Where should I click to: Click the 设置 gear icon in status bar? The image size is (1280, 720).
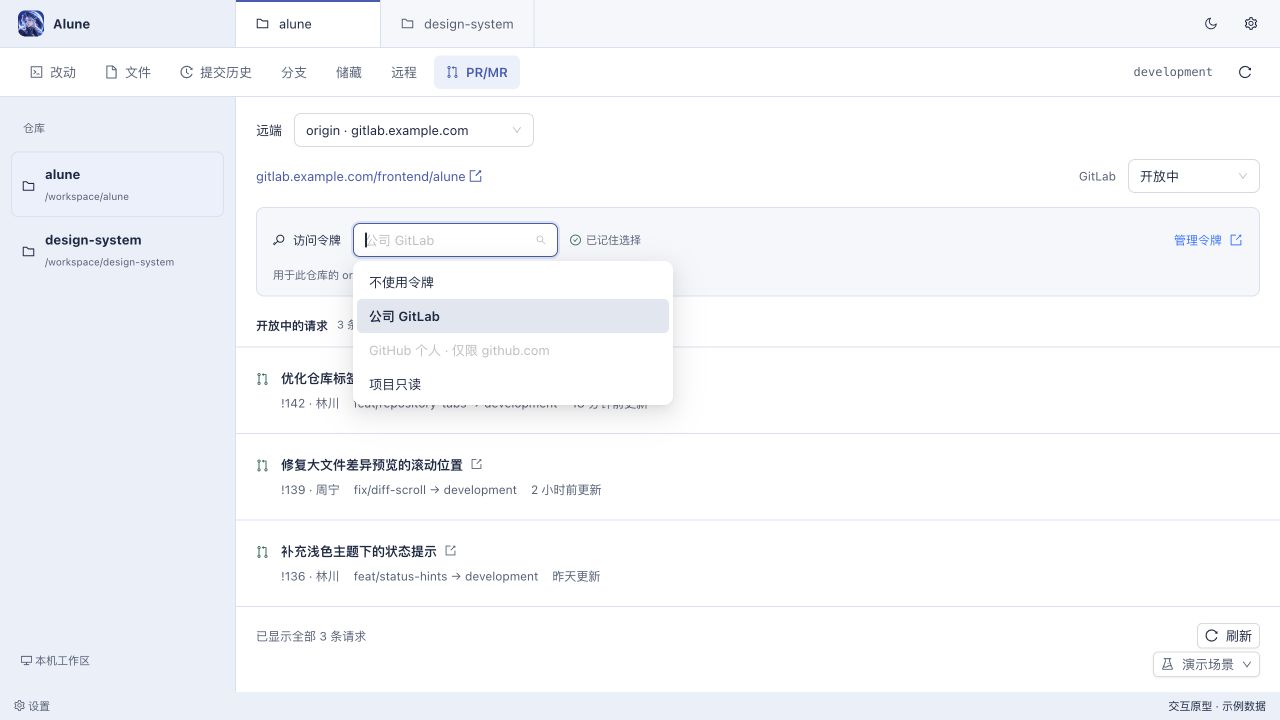19,705
